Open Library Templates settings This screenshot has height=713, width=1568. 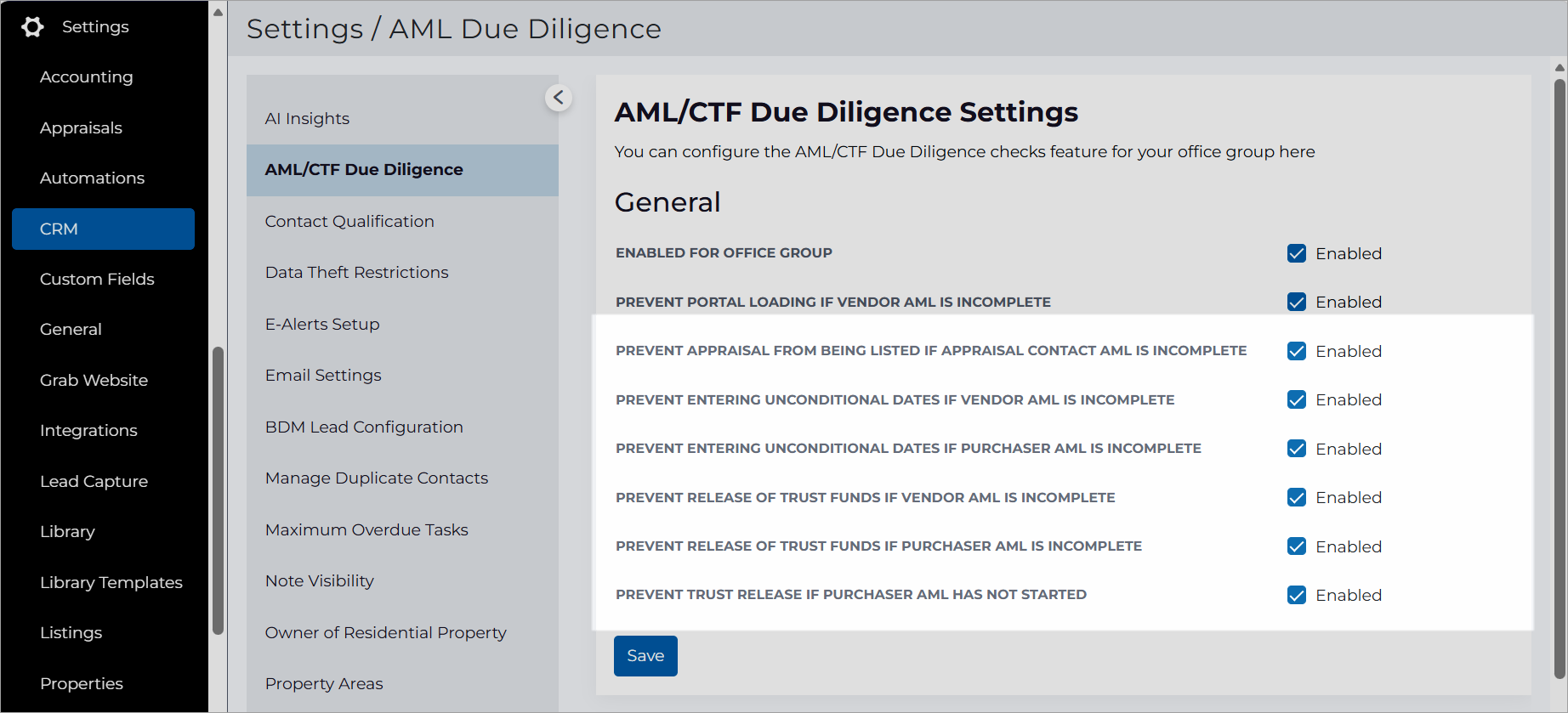111,583
